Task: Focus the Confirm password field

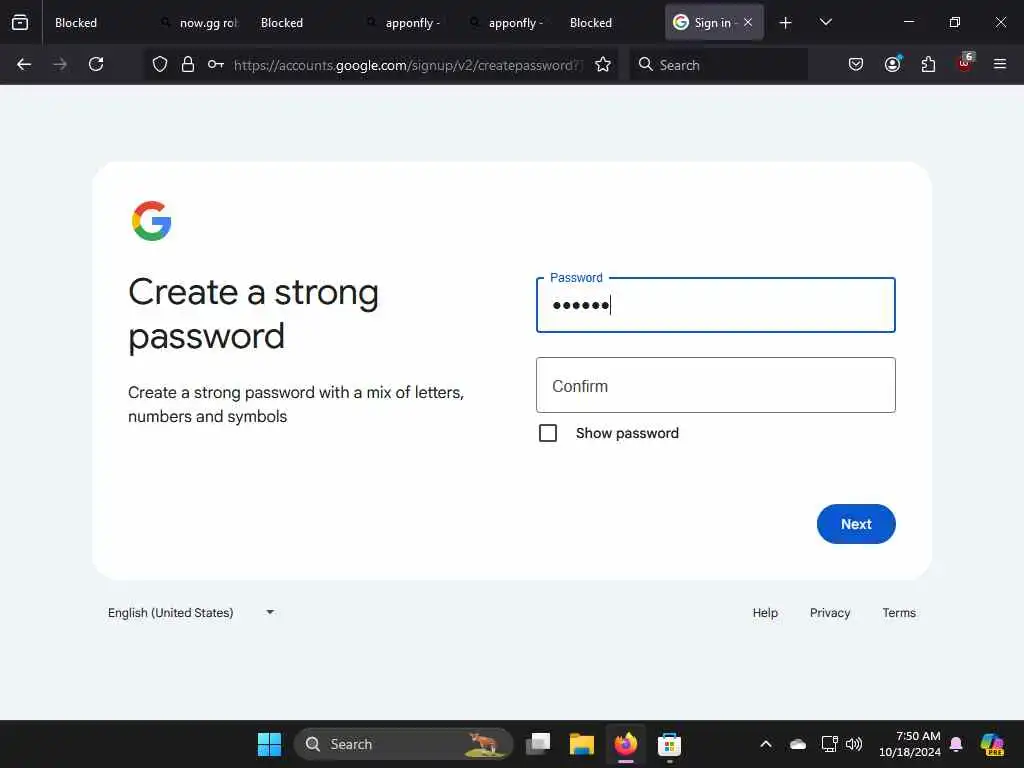Action: tap(715, 385)
